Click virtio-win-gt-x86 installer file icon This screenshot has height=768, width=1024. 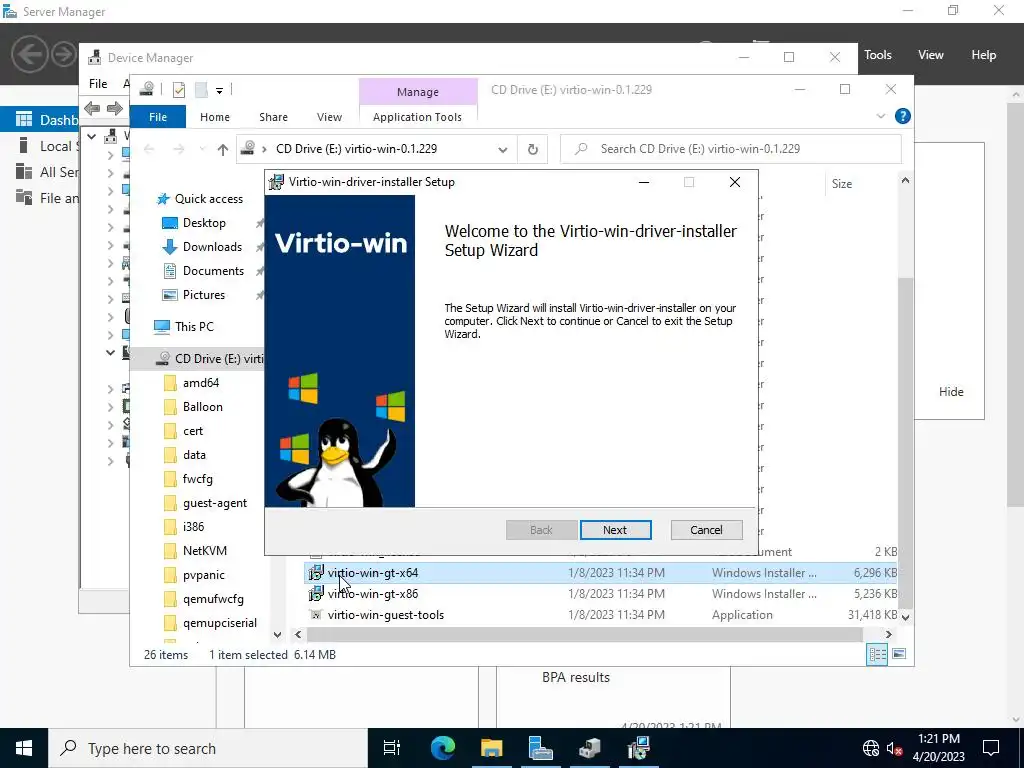coord(316,594)
